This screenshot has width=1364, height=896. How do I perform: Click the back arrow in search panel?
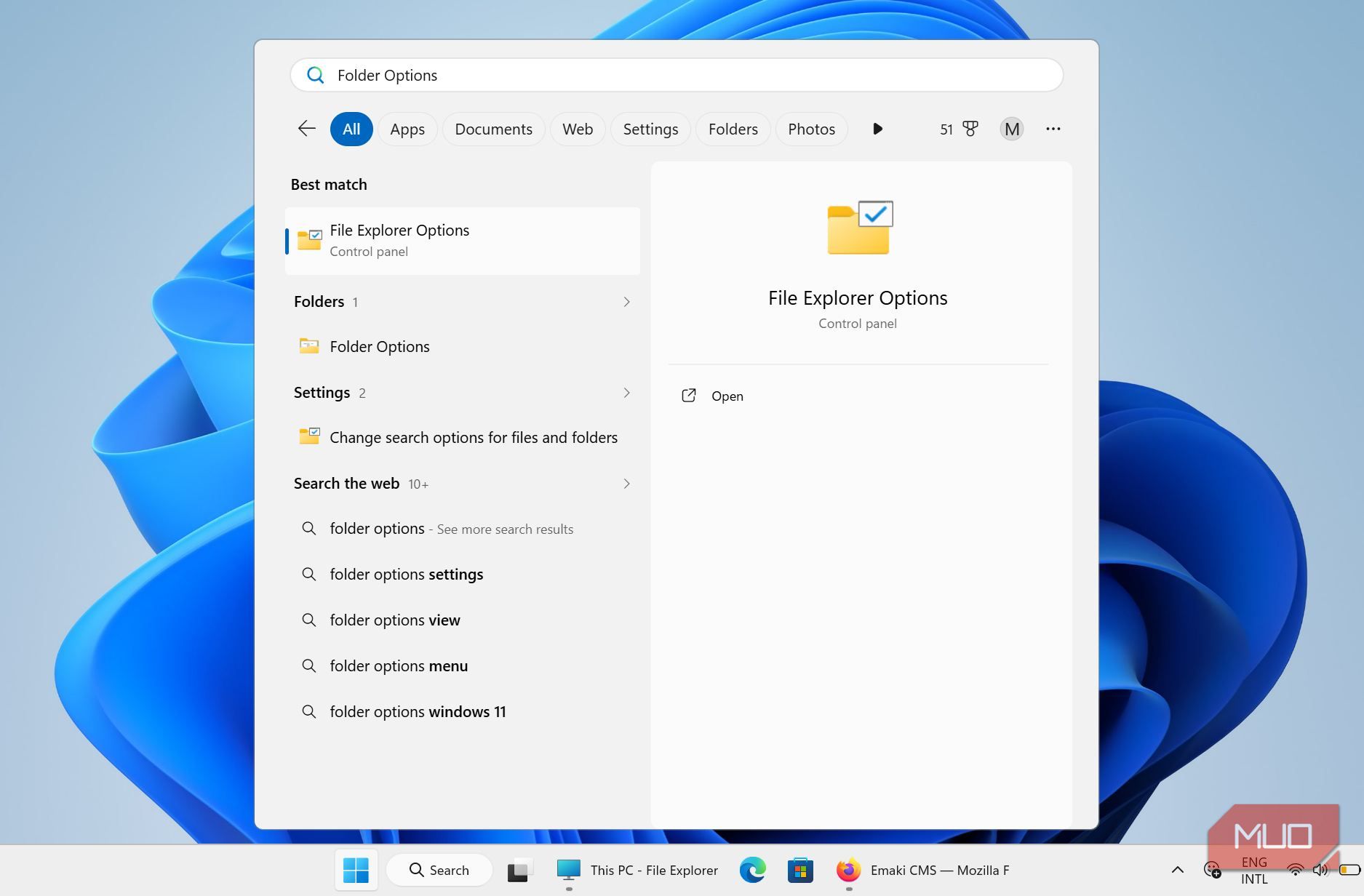tap(306, 129)
